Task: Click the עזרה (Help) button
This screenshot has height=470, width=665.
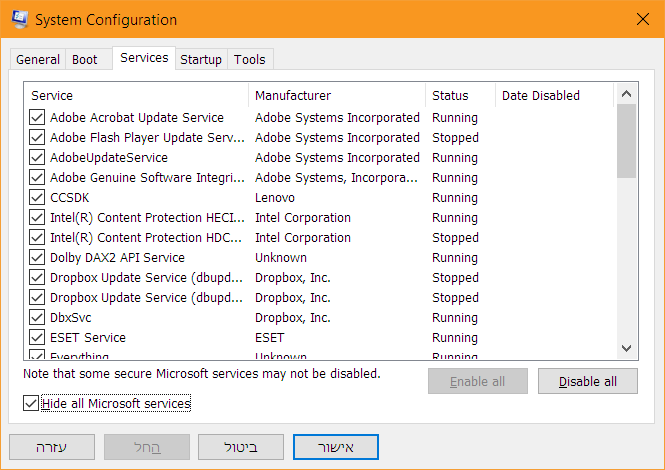Action: click(x=52, y=447)
